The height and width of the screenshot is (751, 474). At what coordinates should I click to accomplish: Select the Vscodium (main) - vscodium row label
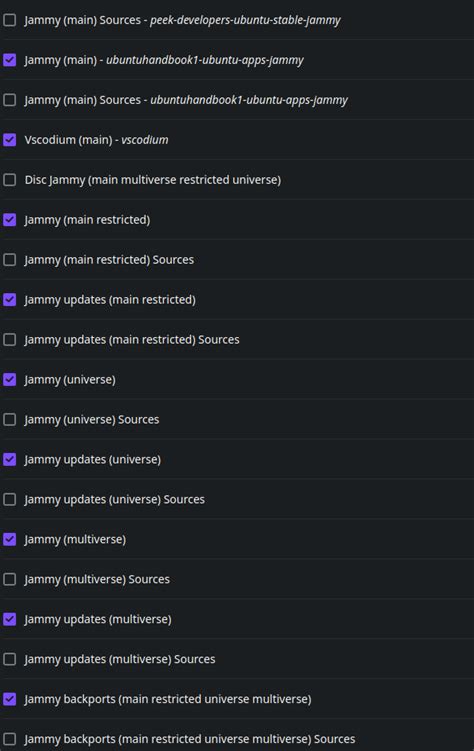[96, 140]
